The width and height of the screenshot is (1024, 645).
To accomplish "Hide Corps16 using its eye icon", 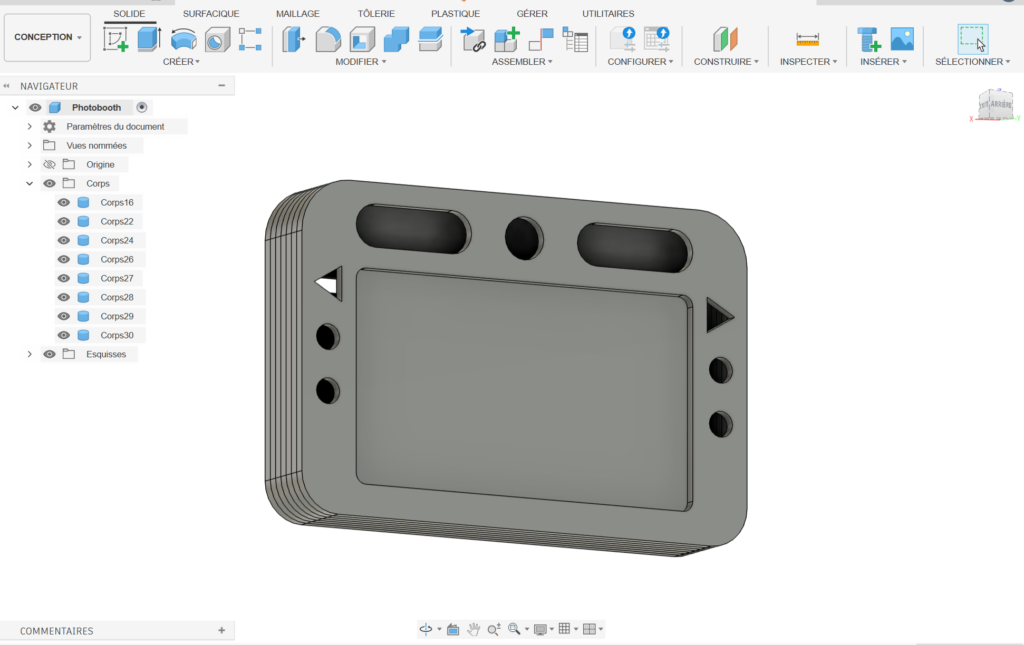I will point(64,203).
